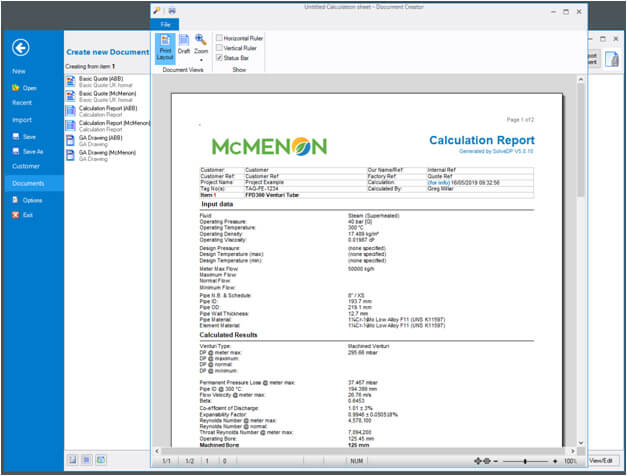Select the Print Layout view
The height and width of the screenshot is (476, 627).
[165, 48]
